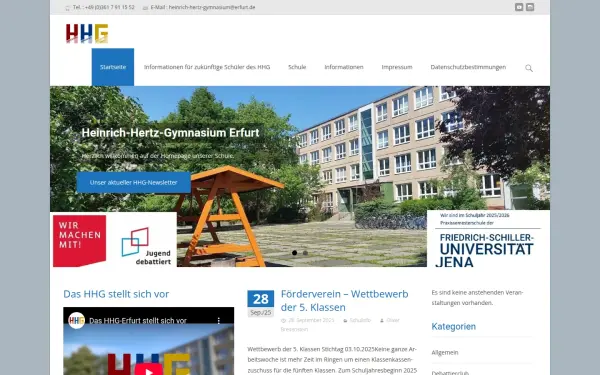Open the Debattierclub category
The height and width of the screenshot is (375, 600).
[450, 372]
